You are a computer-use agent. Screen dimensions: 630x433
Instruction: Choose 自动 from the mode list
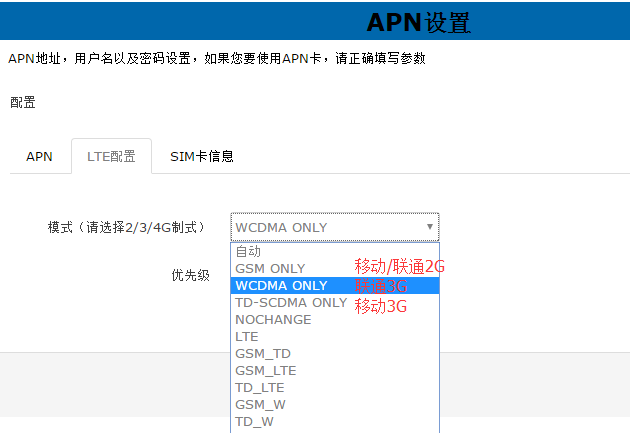(x=248, y=252)
